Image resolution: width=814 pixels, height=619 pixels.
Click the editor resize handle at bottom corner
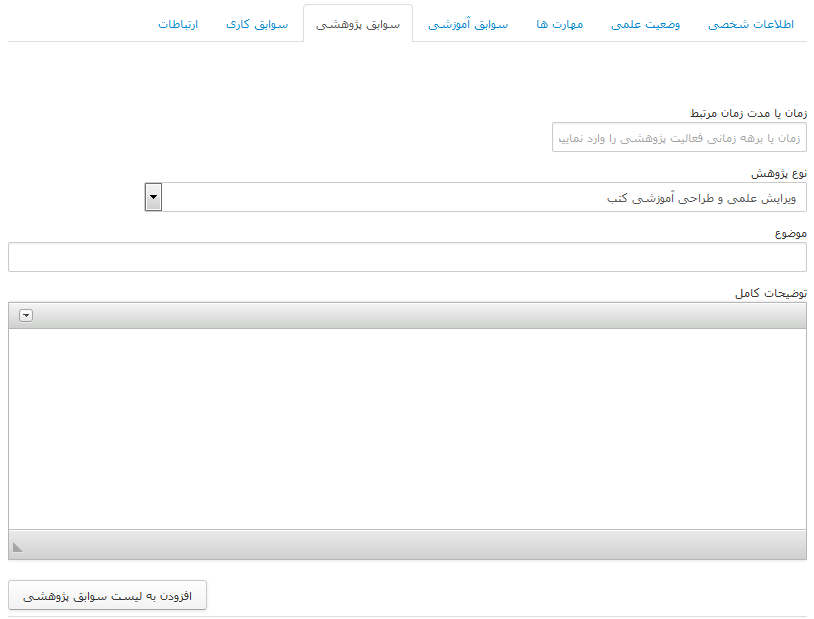click(17, 546)
